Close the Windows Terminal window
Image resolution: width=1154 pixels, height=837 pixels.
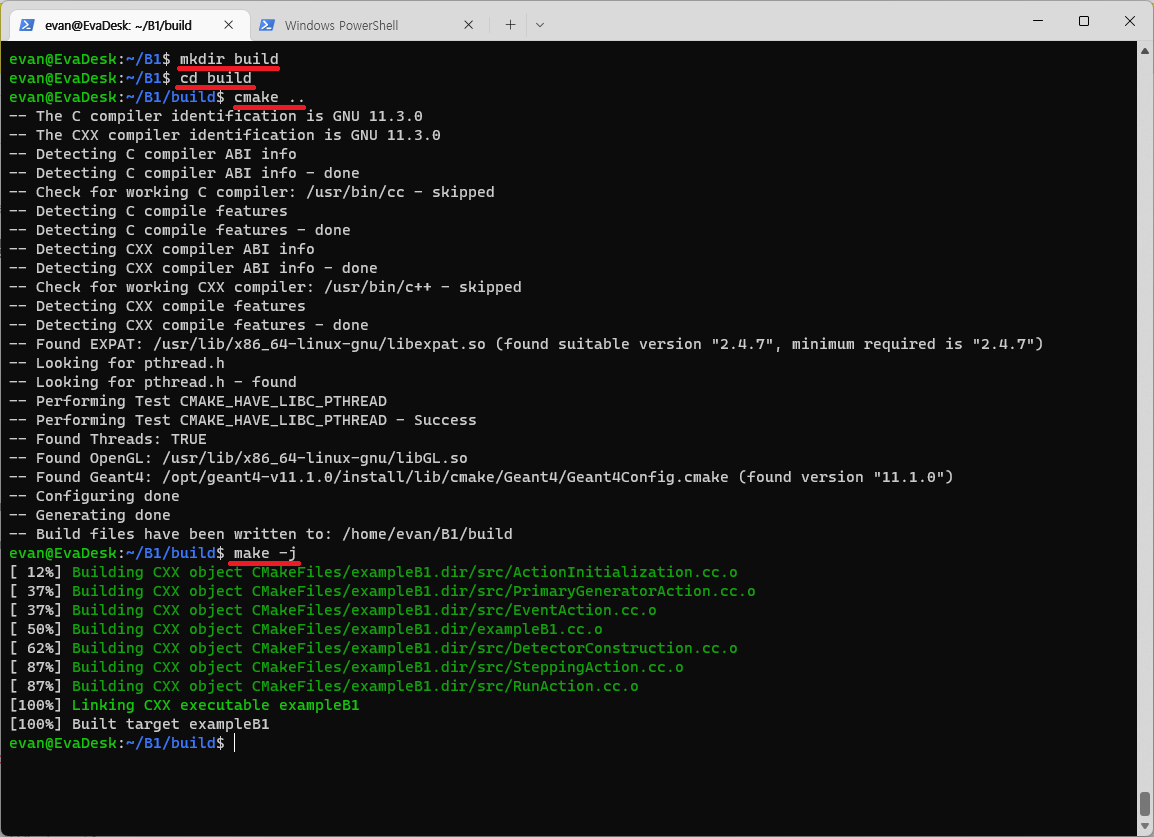coord(1130,21)
